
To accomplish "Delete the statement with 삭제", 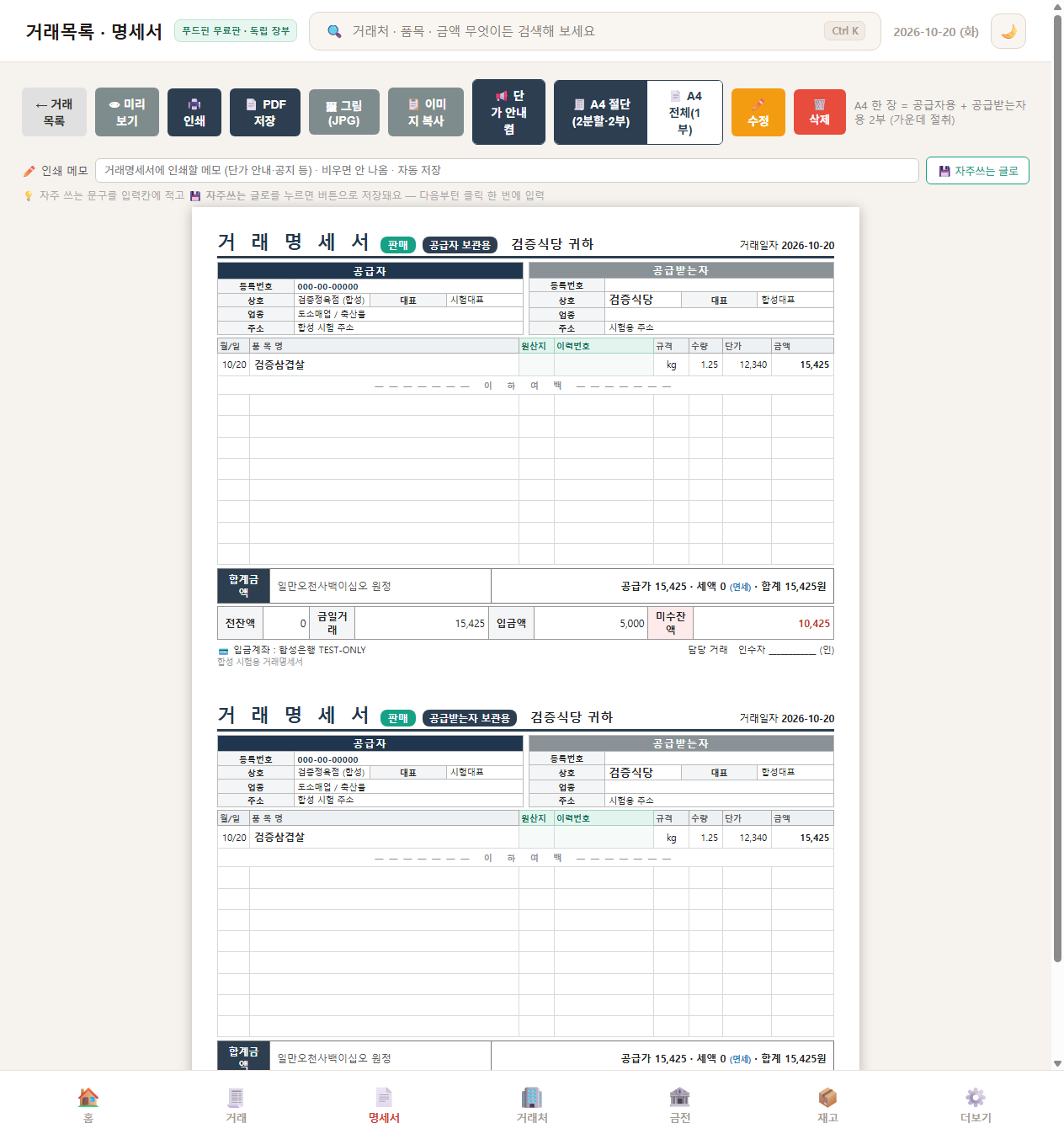I will pyautogui.click(x=820, y=112).
